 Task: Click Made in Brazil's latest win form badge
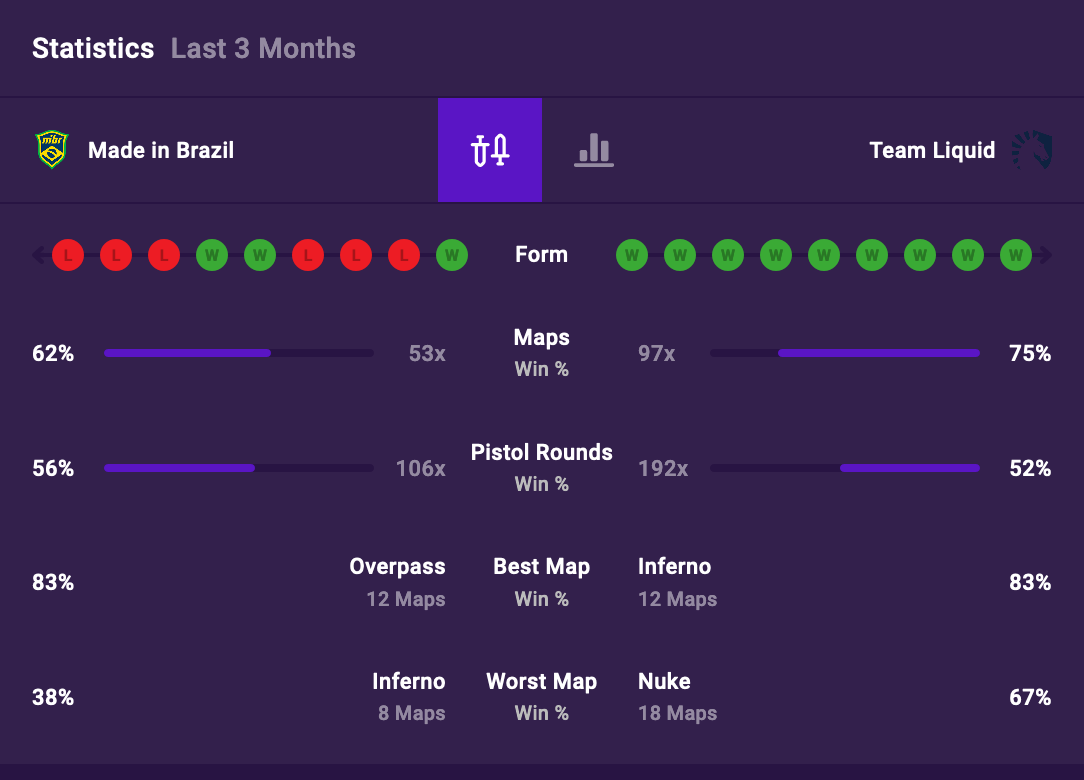[452, 255]
